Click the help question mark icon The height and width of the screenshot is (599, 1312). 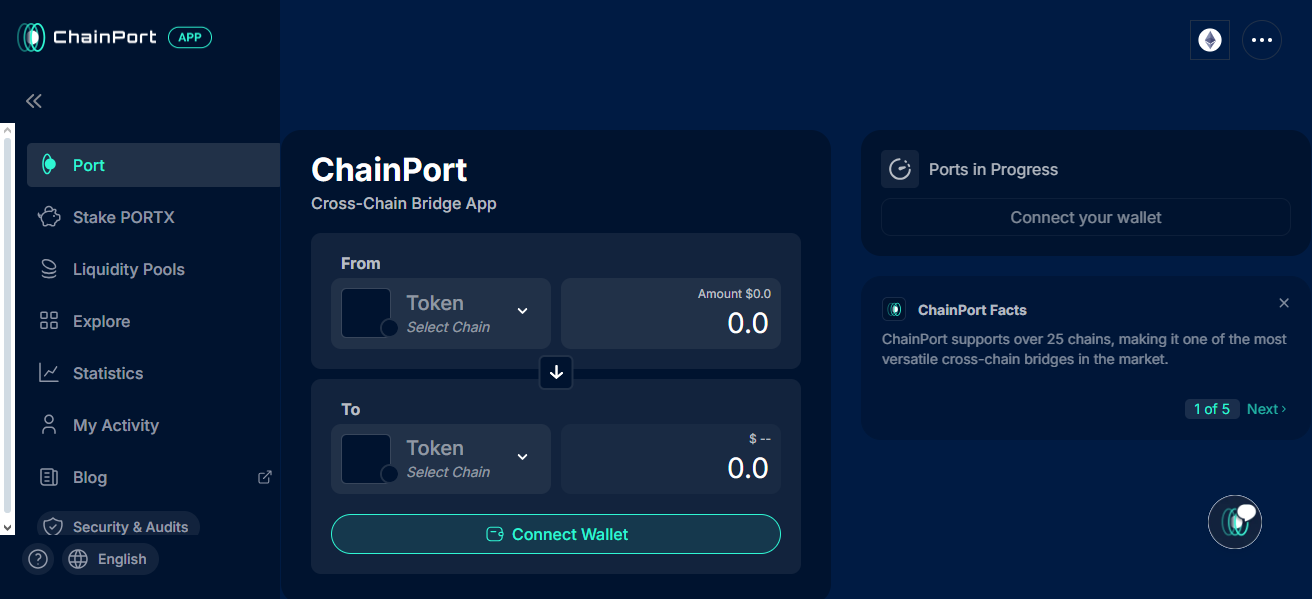38,559
